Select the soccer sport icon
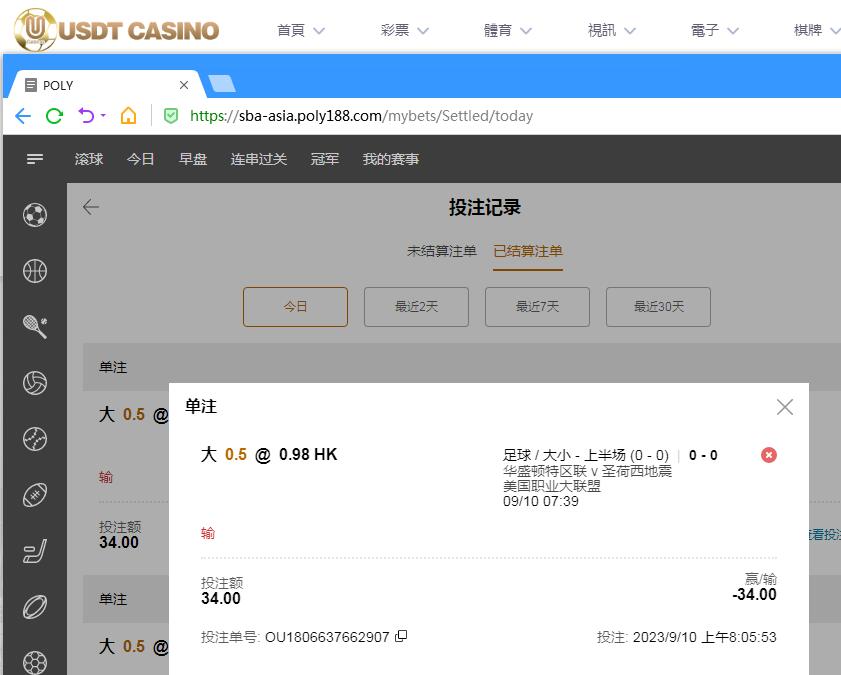Screen dimensions: 841x675 point(35,215)
